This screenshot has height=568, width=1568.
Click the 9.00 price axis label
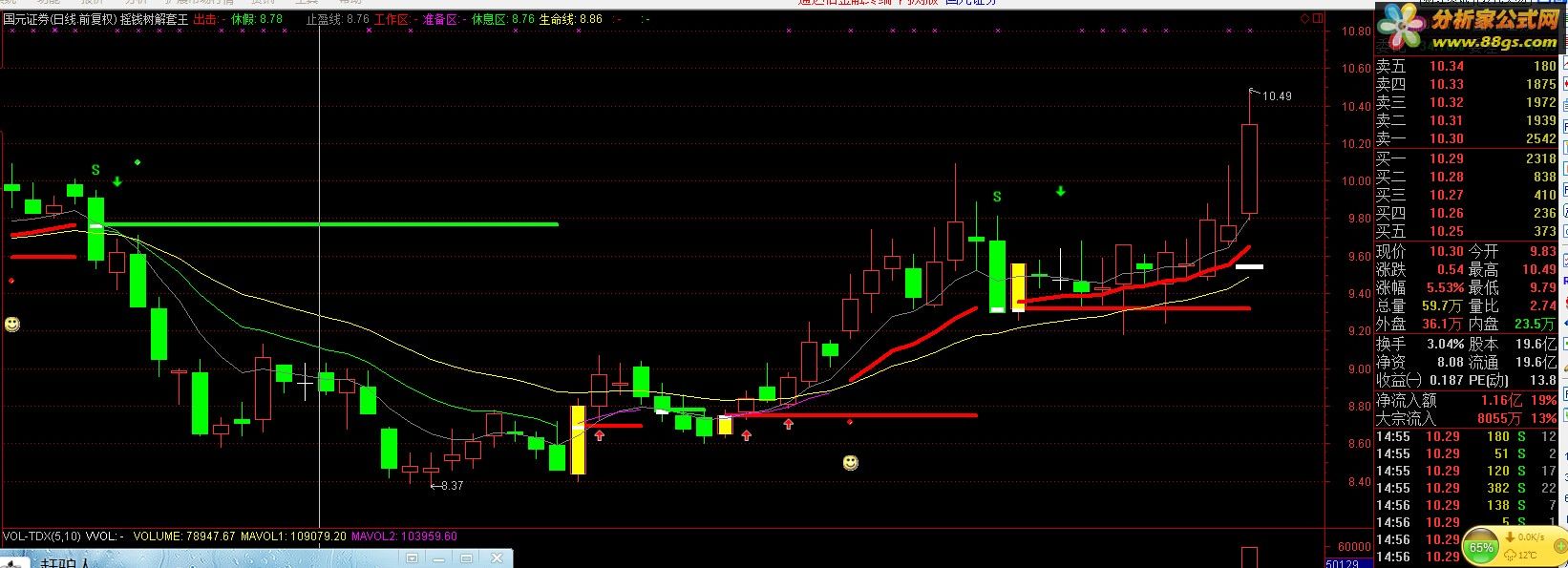(x=1359, y=368)
